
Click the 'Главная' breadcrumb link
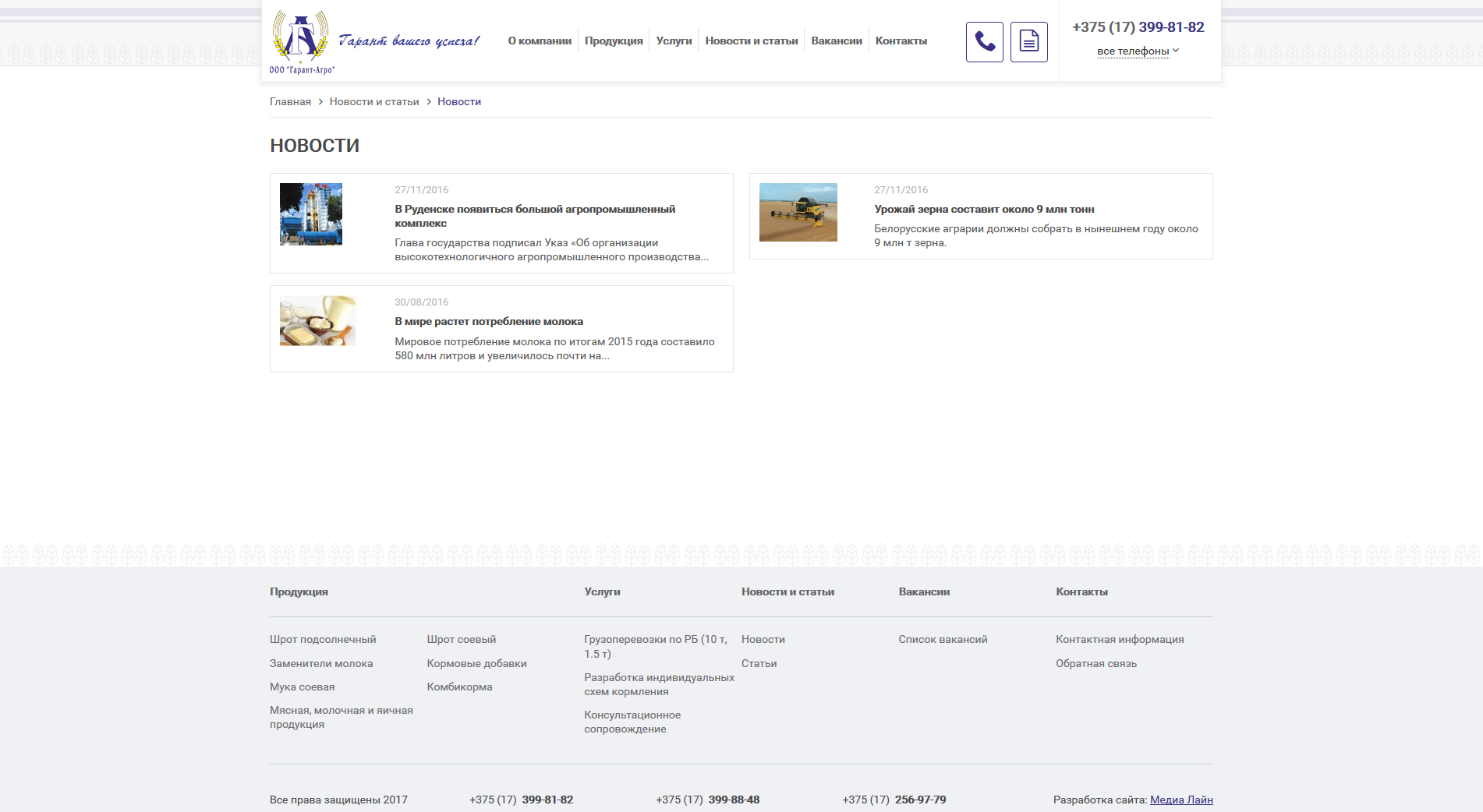(290, 102)
